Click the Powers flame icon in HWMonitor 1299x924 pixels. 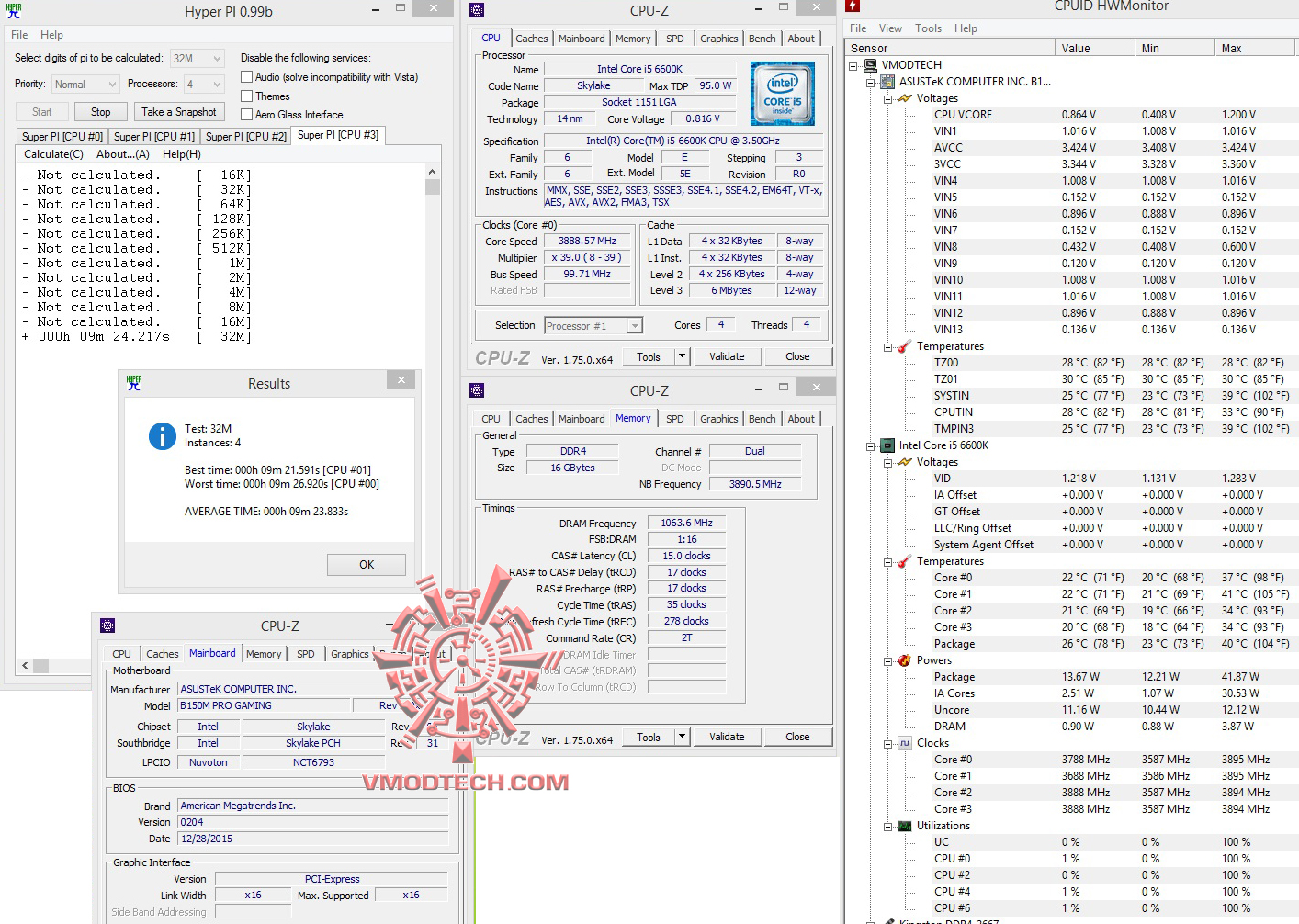(905, 660)
